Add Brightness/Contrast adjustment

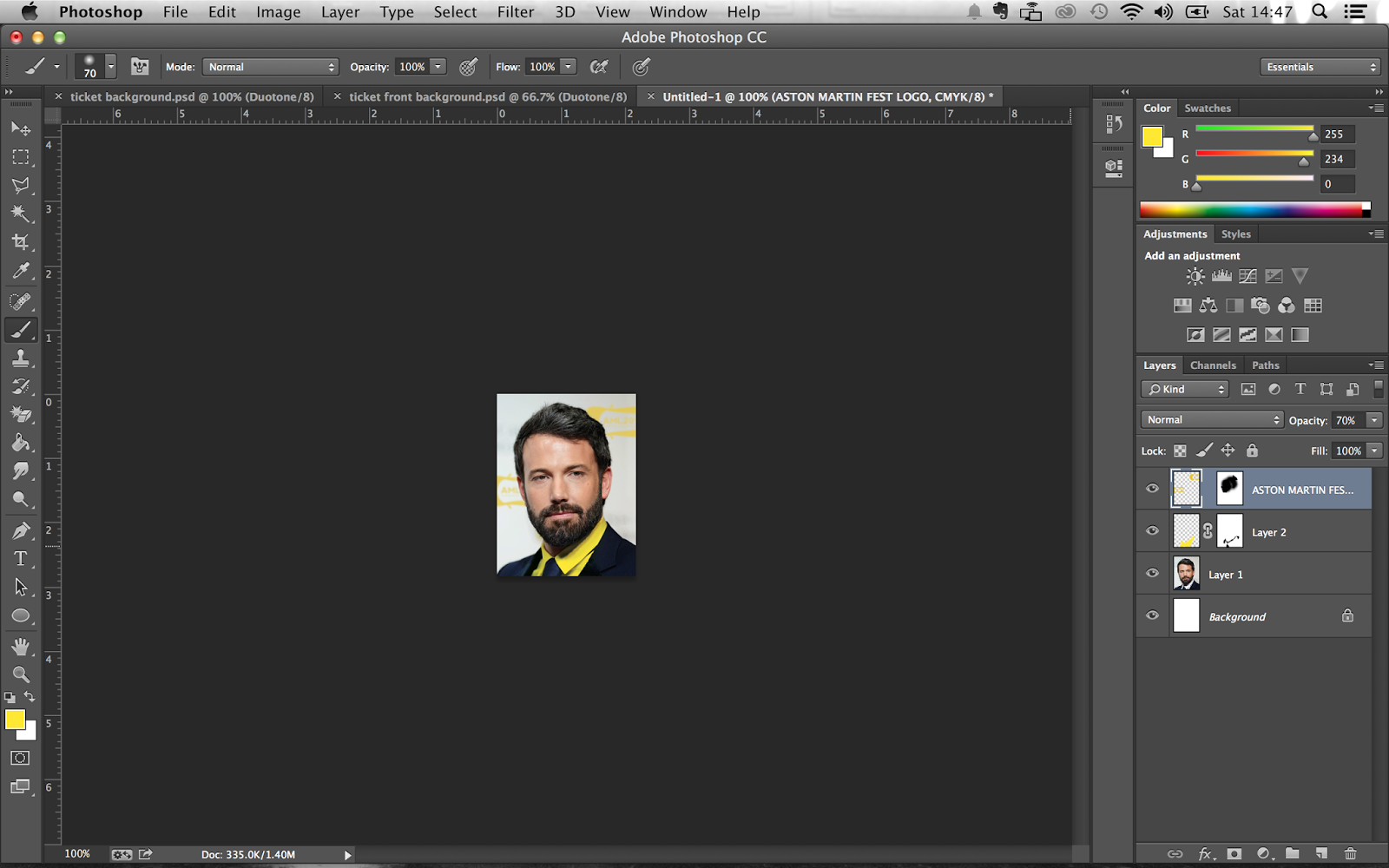click(1195, 276)
